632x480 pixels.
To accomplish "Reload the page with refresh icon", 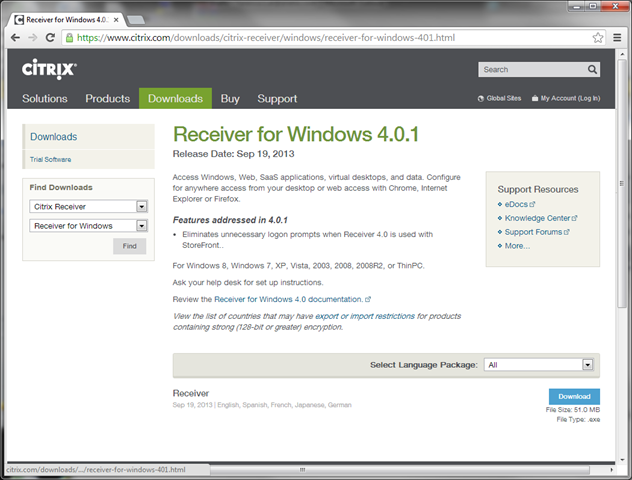I will coord(50,38).
